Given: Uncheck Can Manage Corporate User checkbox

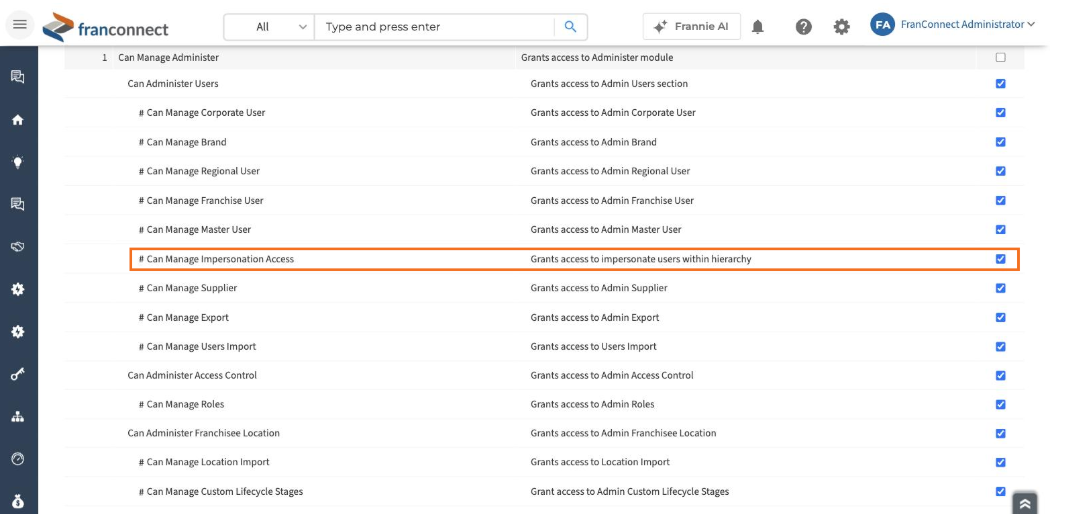Looking at the screenshot, I should [x=1001, y=112].
